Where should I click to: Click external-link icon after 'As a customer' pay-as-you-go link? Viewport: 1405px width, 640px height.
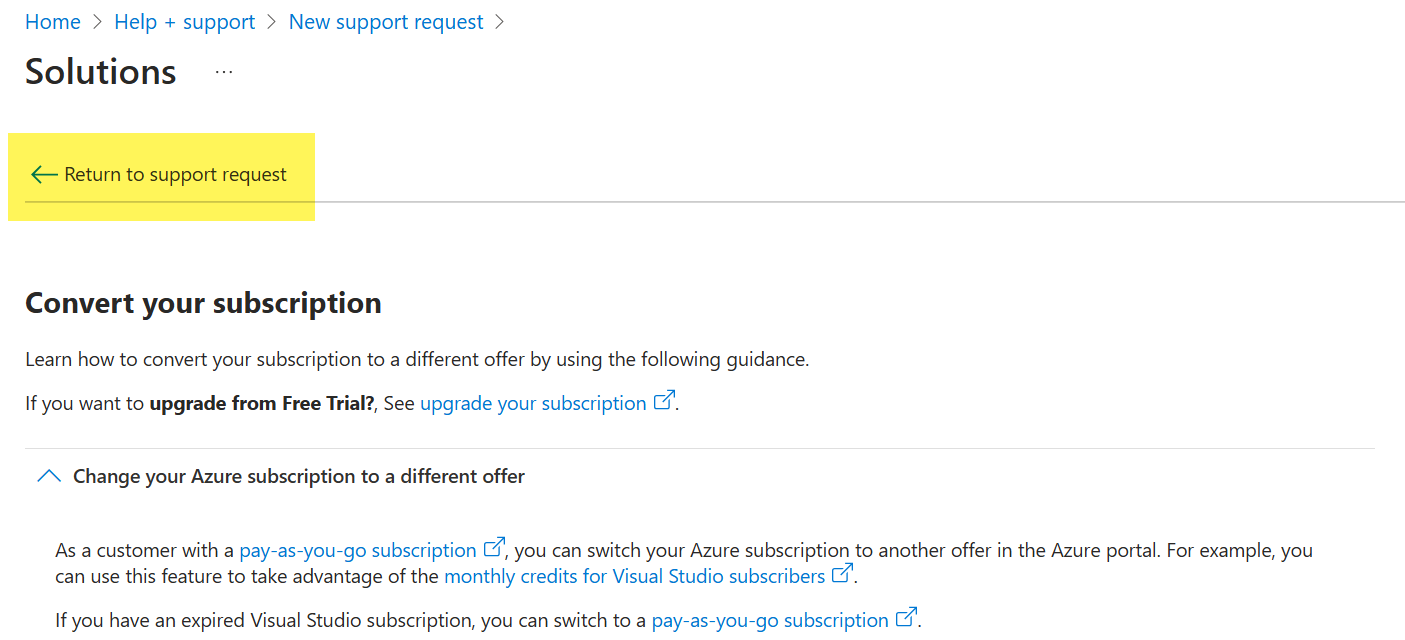pyautogui.click(x=494, y=548)
